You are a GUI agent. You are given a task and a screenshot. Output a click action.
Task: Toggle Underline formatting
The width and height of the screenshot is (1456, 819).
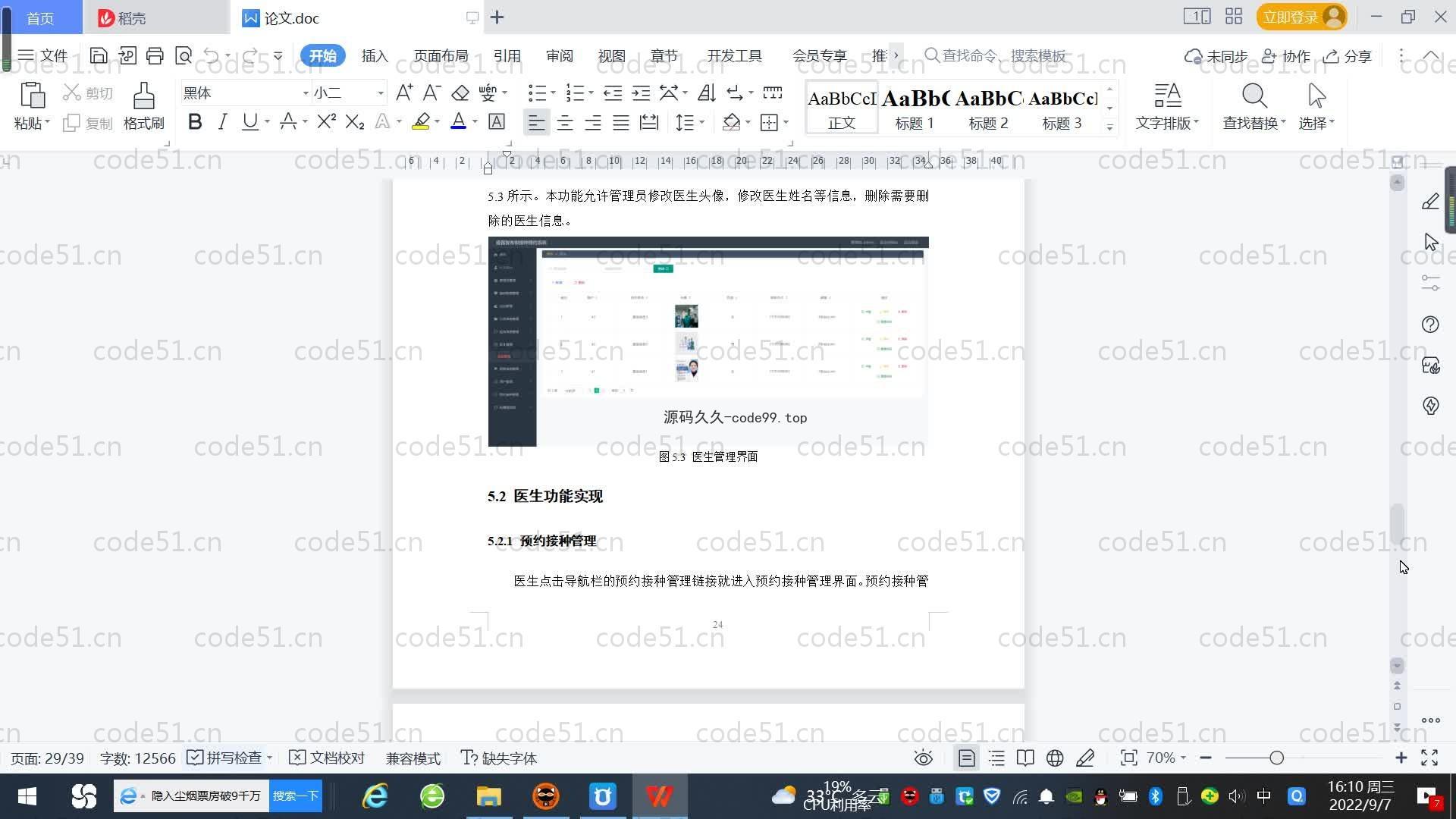tap(249, 121)
